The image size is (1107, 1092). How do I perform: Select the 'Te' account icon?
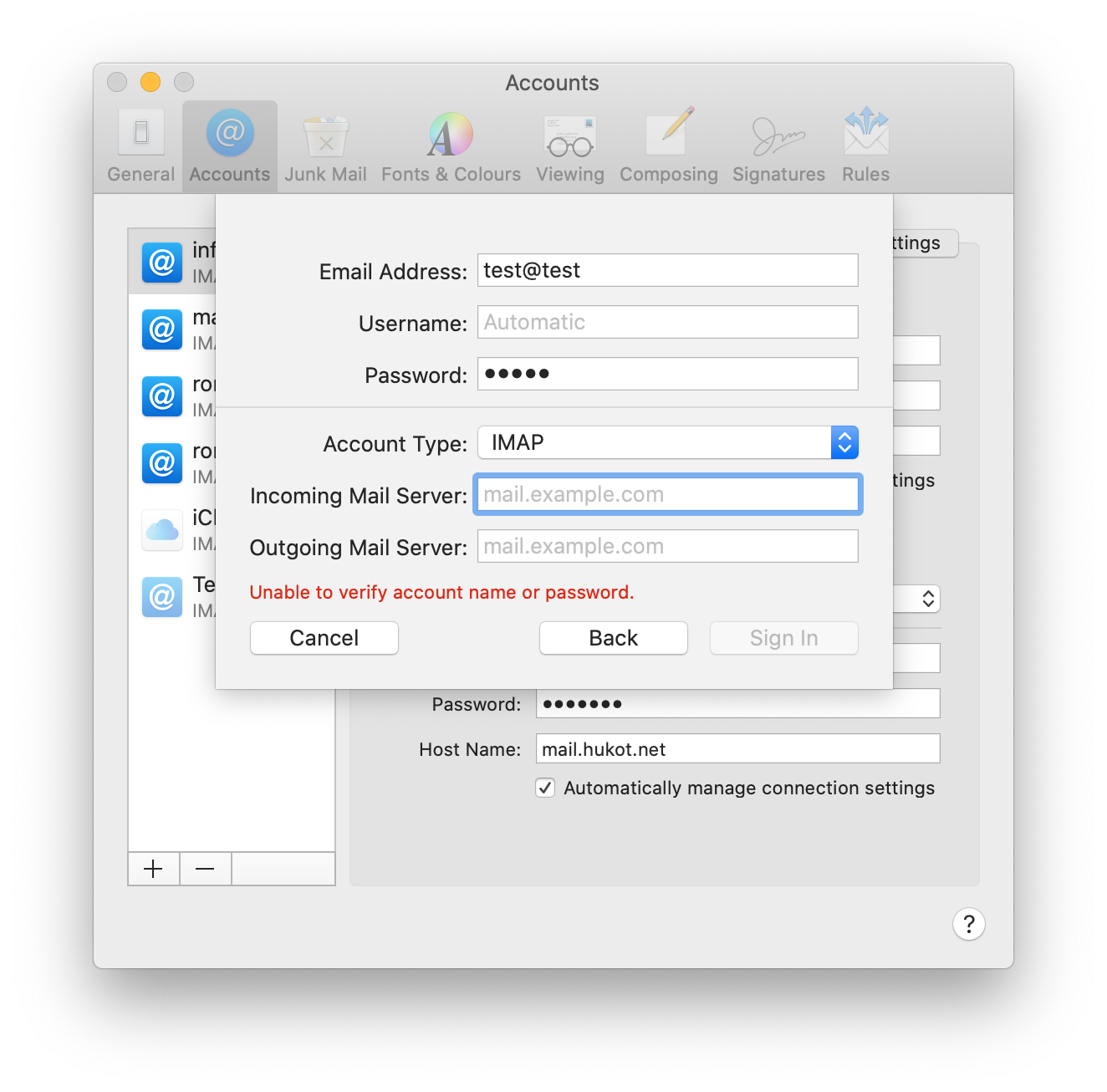(162, 597)
